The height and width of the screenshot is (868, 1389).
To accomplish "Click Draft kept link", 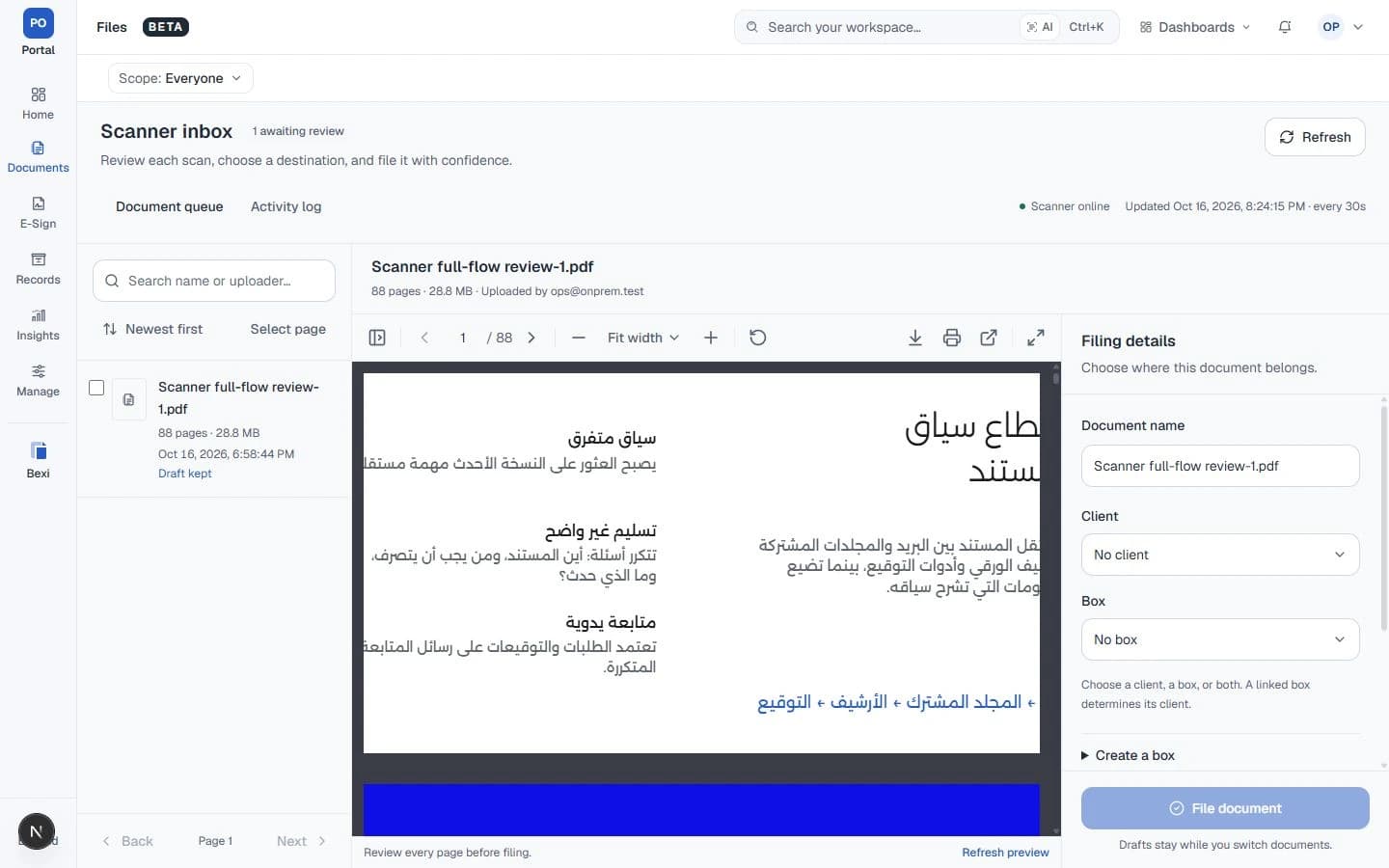I will click(x=184, y=474).
